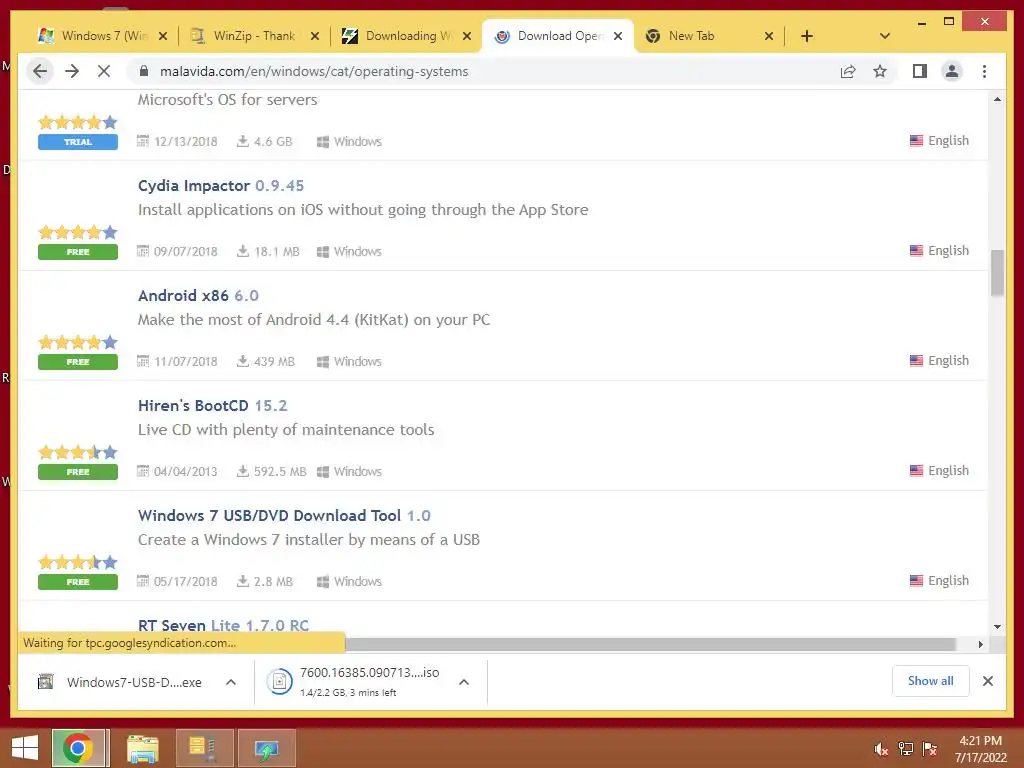Click the 592.5 MB download size
This screenshot has width=1024, height=768.
click(x=280, y=472)
